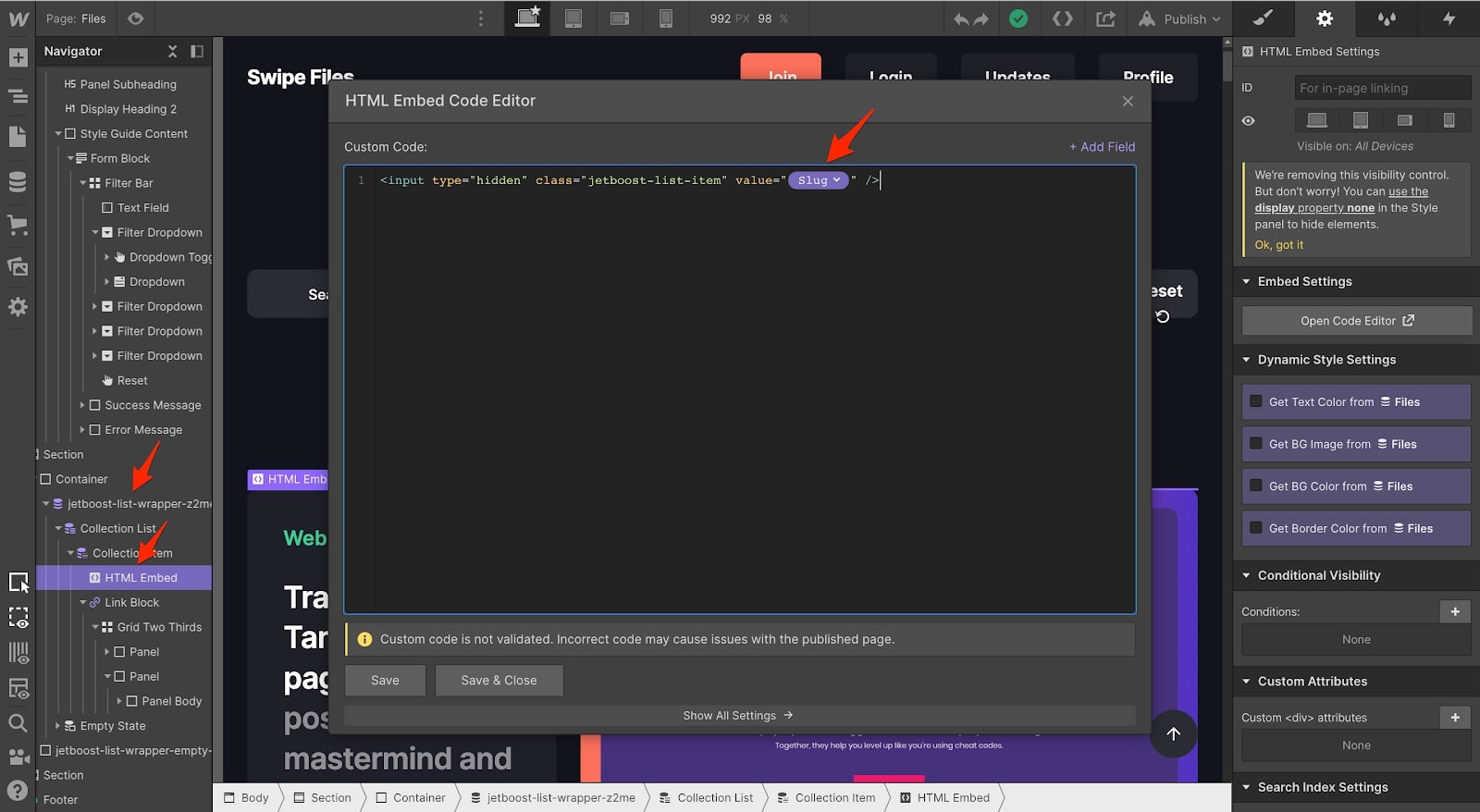Click Collection List breadcrumb
1480x812 pixels.
point(706,797)
